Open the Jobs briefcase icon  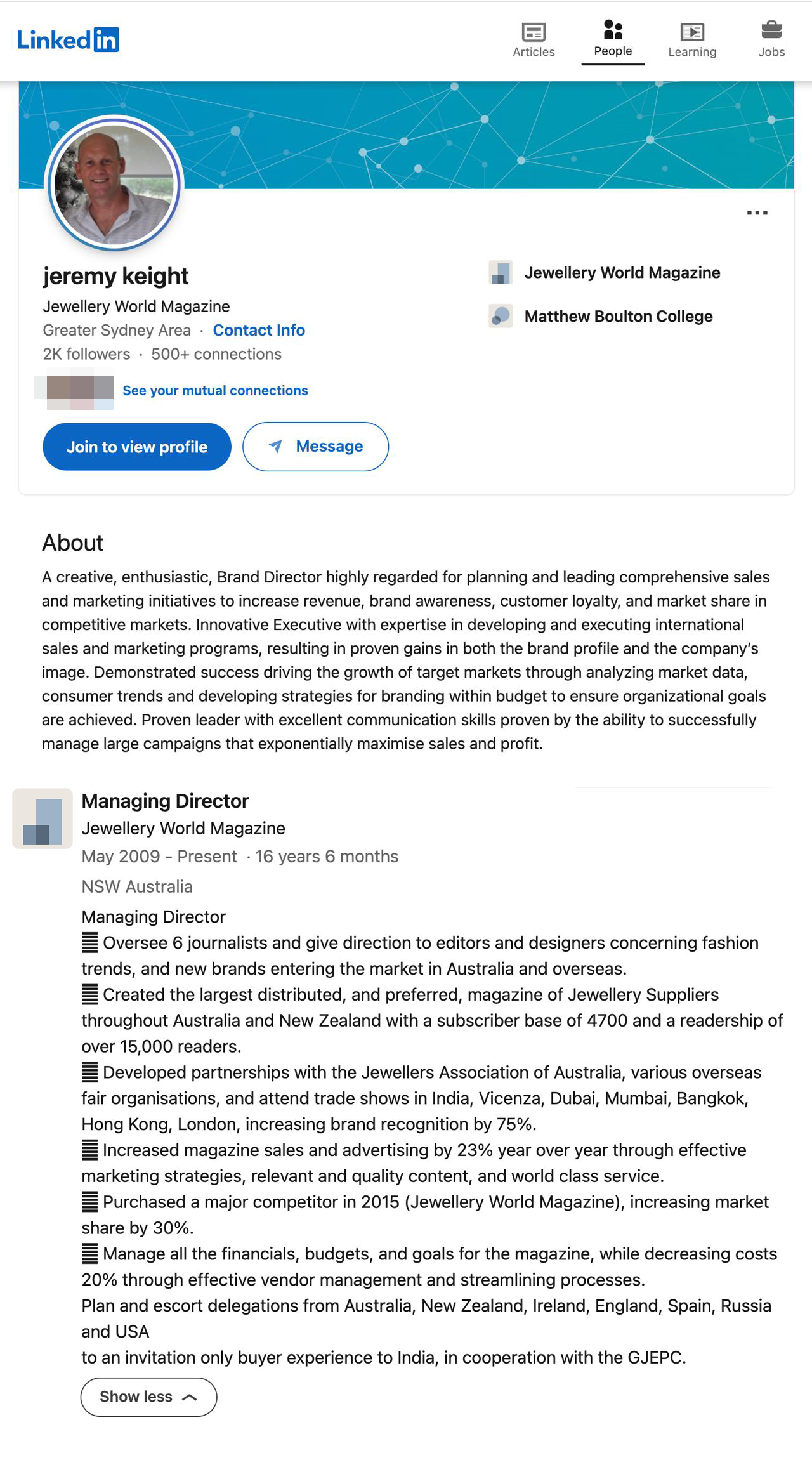point(771,30)
